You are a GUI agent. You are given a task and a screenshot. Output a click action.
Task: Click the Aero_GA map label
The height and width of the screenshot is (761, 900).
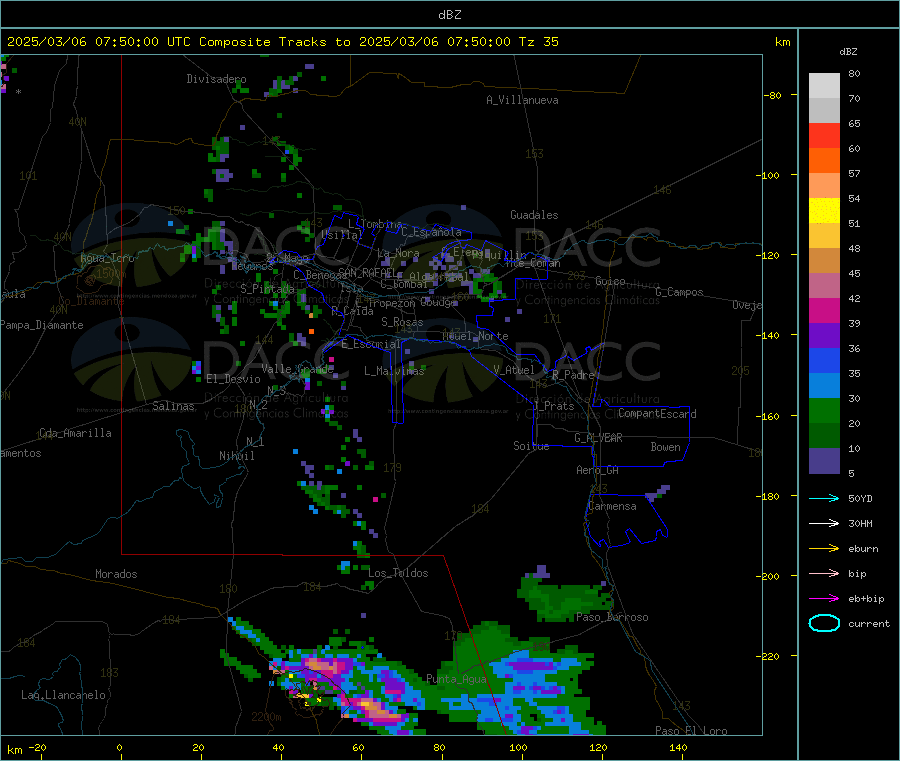click(x=598, y=470)
